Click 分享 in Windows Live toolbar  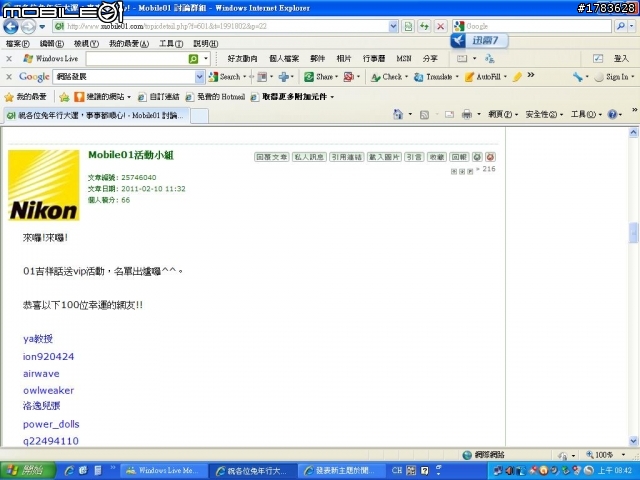click(430, 59)
